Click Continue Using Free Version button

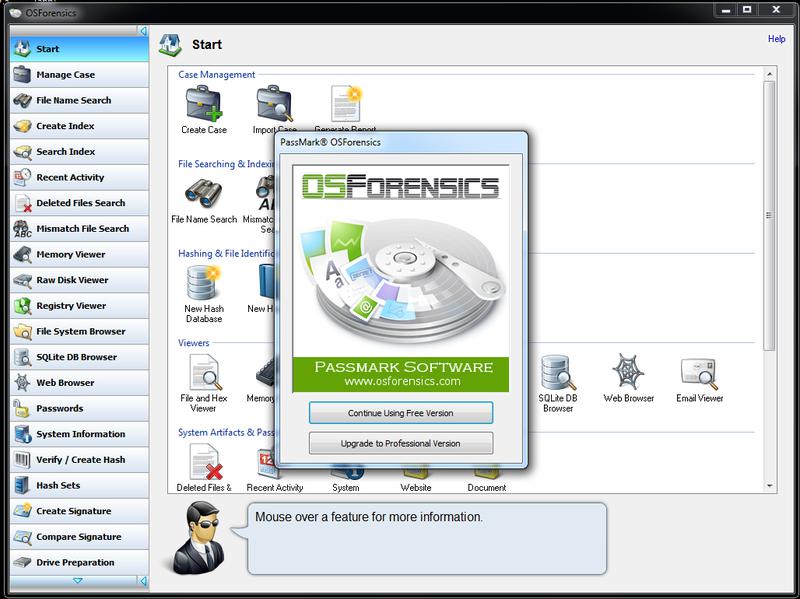coord(401,413)
